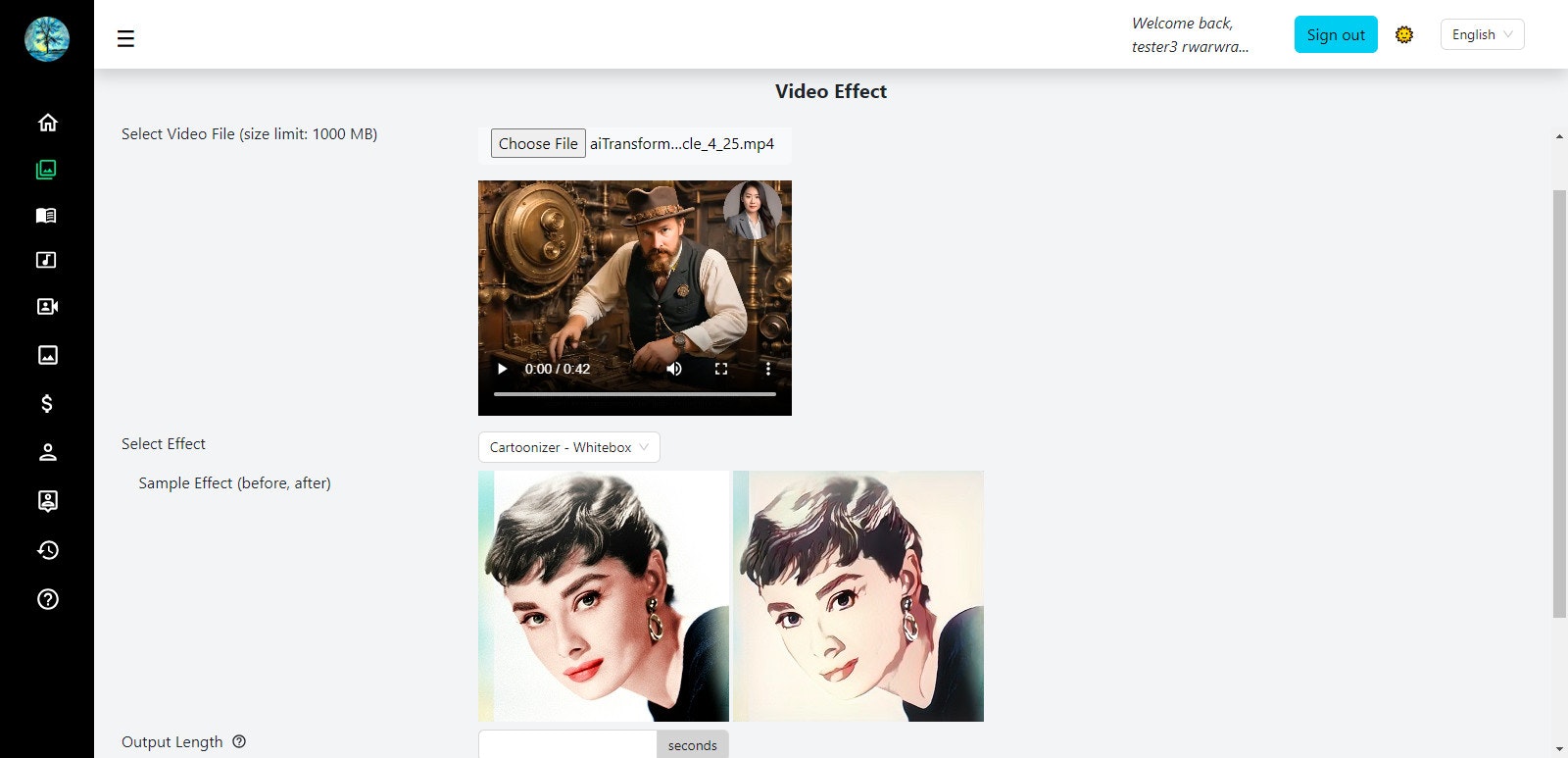
Task: Click the Output Length help icon
Action: (x=239, y=741)
